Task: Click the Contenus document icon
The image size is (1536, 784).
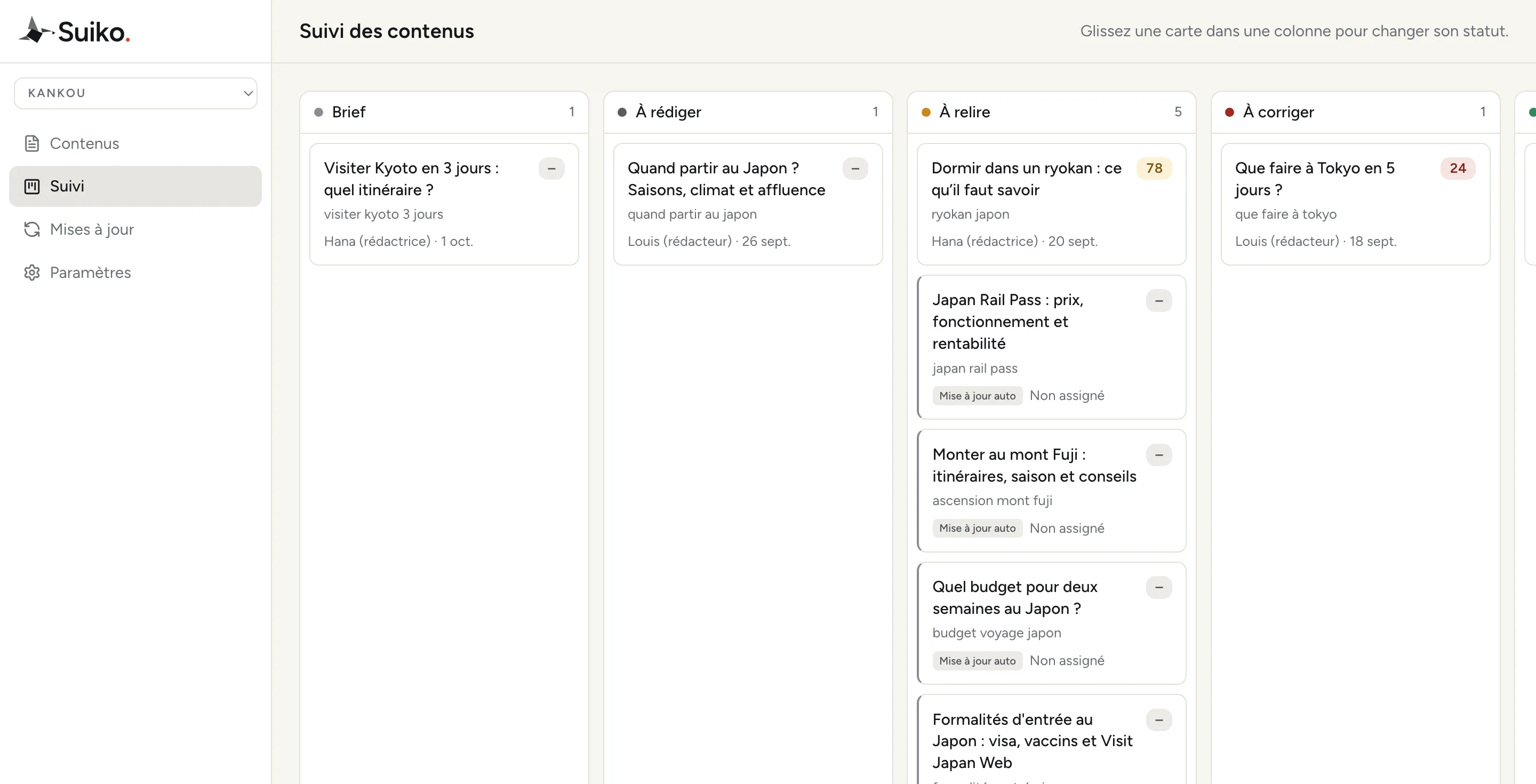Action: (31, 143)
